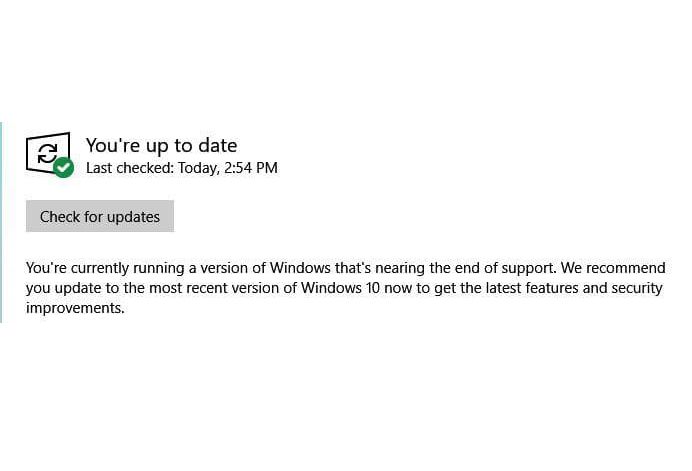Click the circular sync arrows symbol
Viewport: 692px width, 471px height.
click(47, 153)
